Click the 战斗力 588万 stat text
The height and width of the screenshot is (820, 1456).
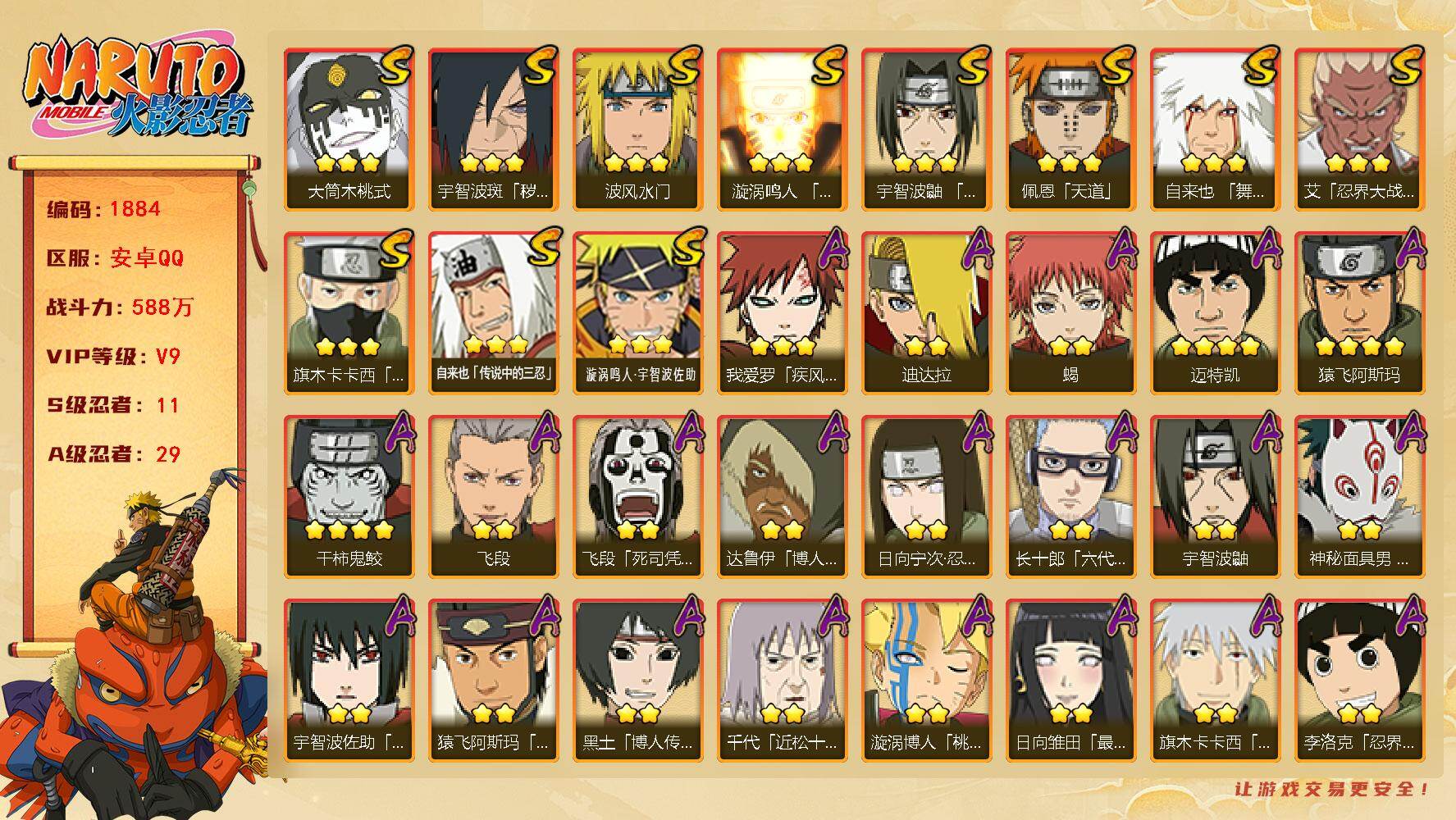pyautogui.click(x=120, y=307)
